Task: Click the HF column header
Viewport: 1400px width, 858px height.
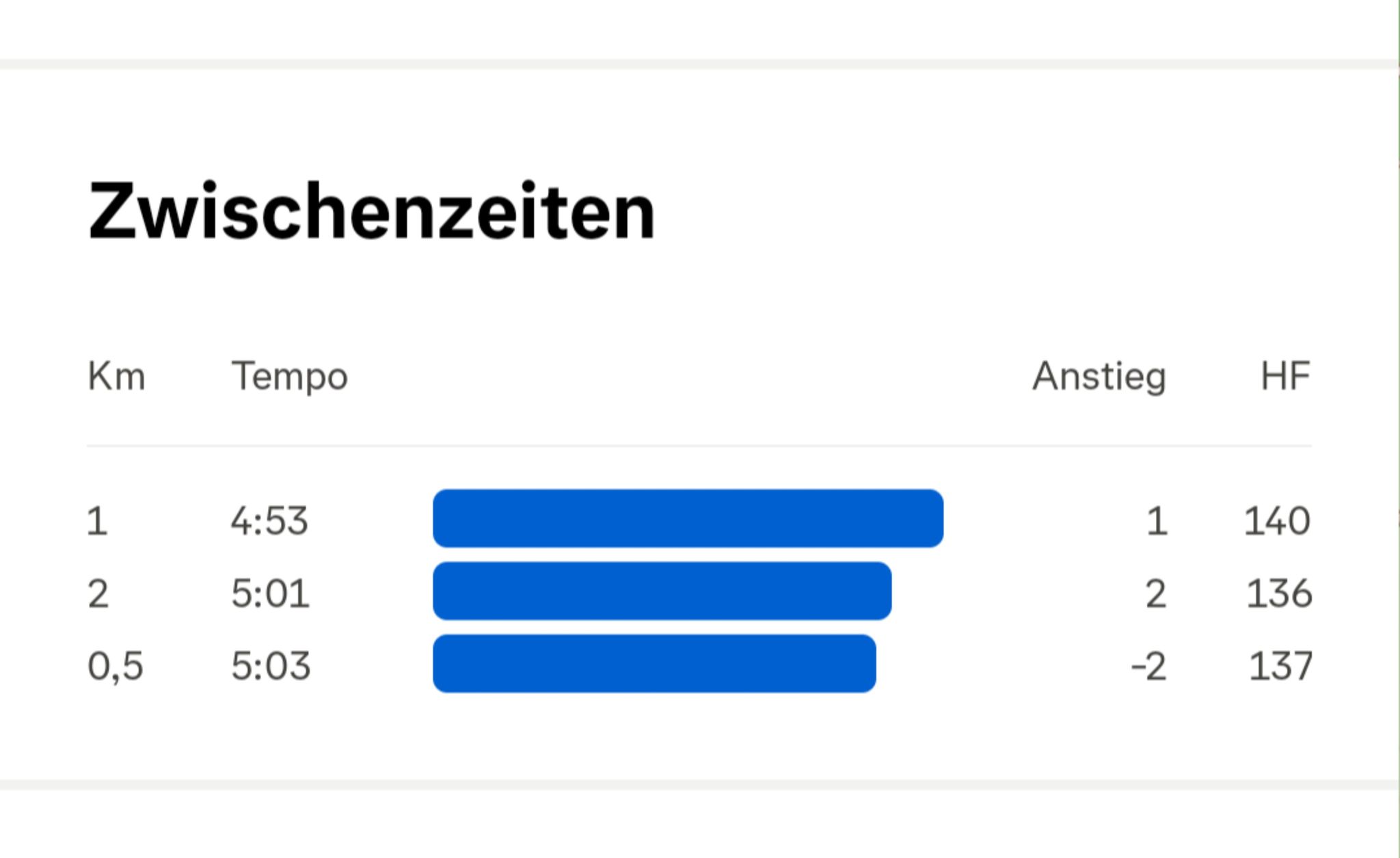Action: point(1285,376)
